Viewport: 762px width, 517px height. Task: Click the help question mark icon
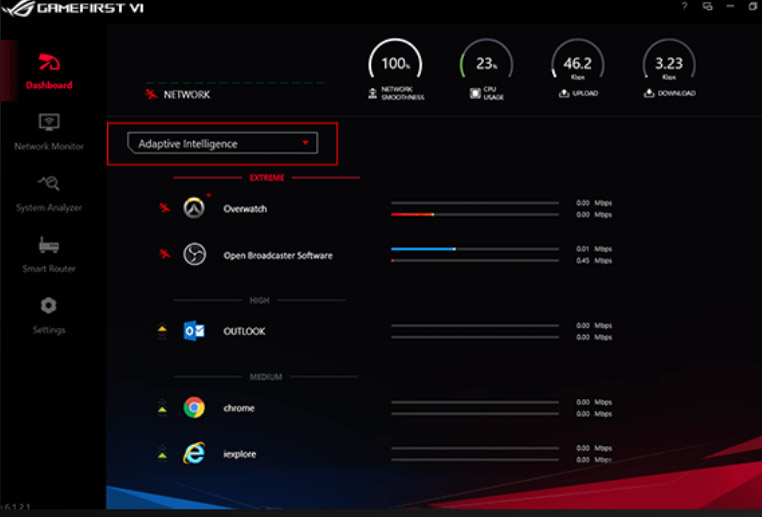[x=684, y=6]
